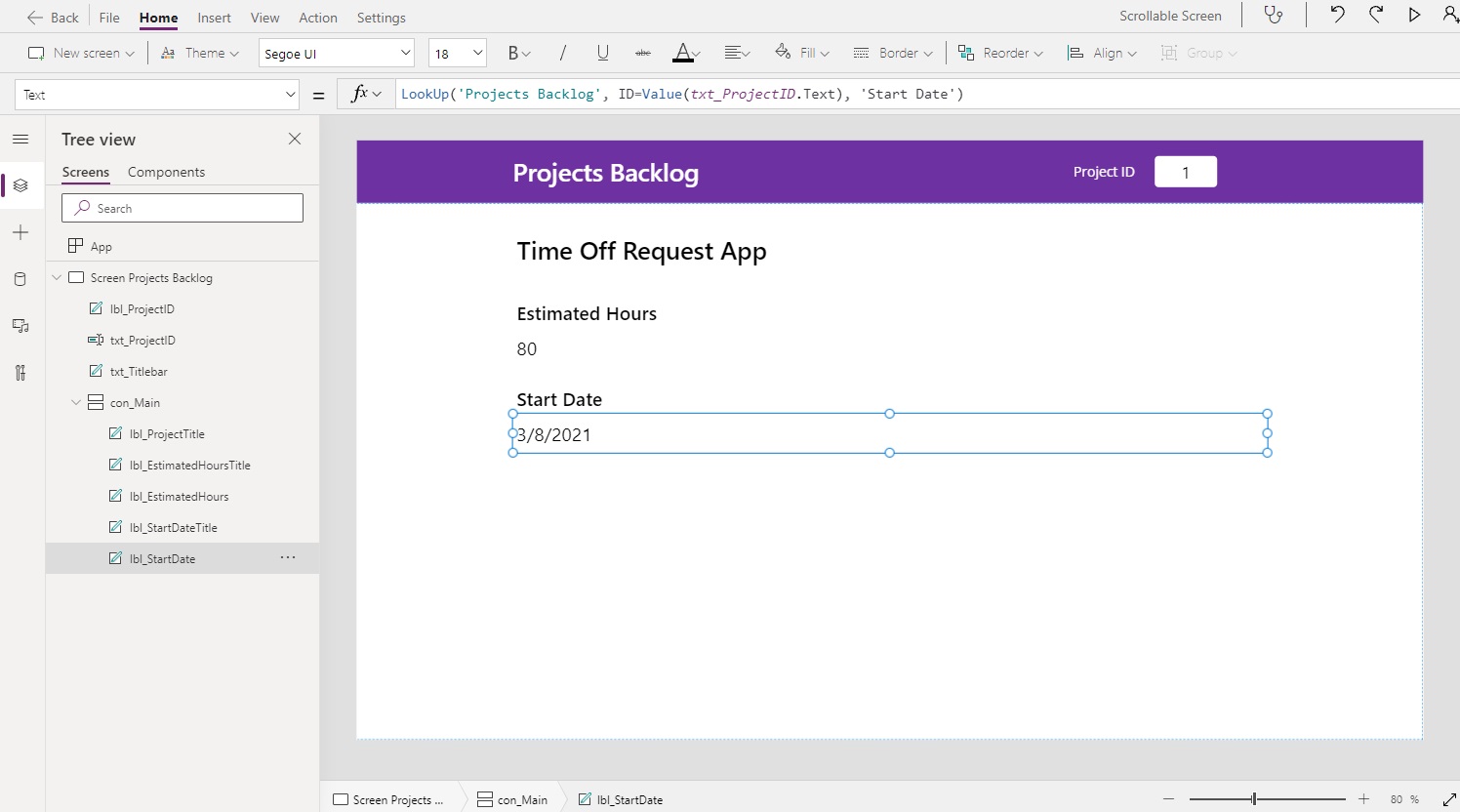Open the Data sources panel
Screen dimensions: 1460x812
coord(21,278)
